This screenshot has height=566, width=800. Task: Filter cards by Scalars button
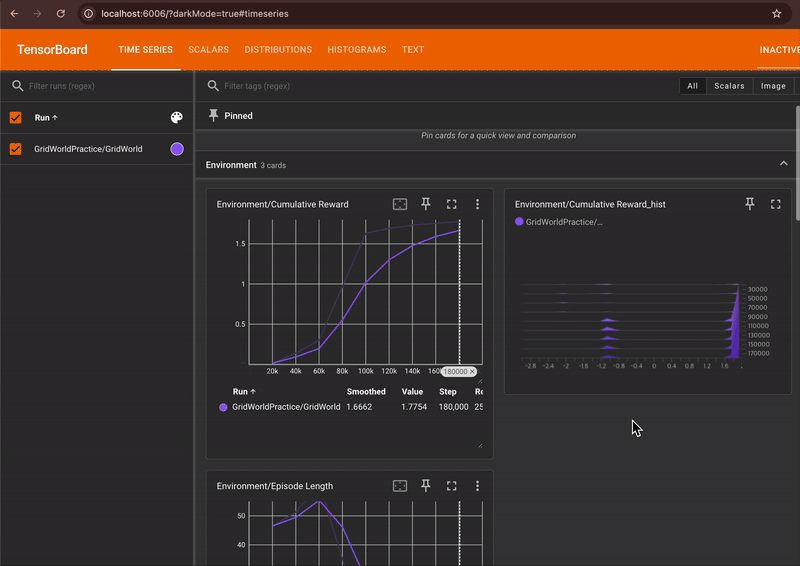point(729,86)
